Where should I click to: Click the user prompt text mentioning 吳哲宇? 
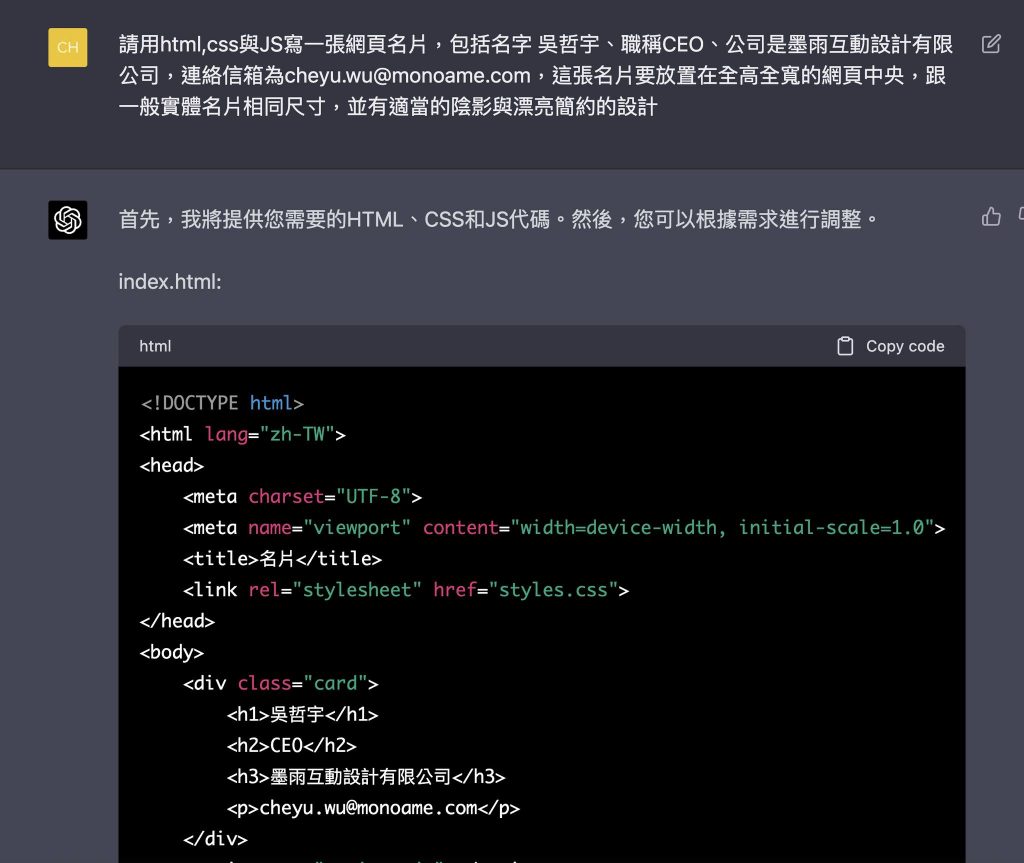536,75
